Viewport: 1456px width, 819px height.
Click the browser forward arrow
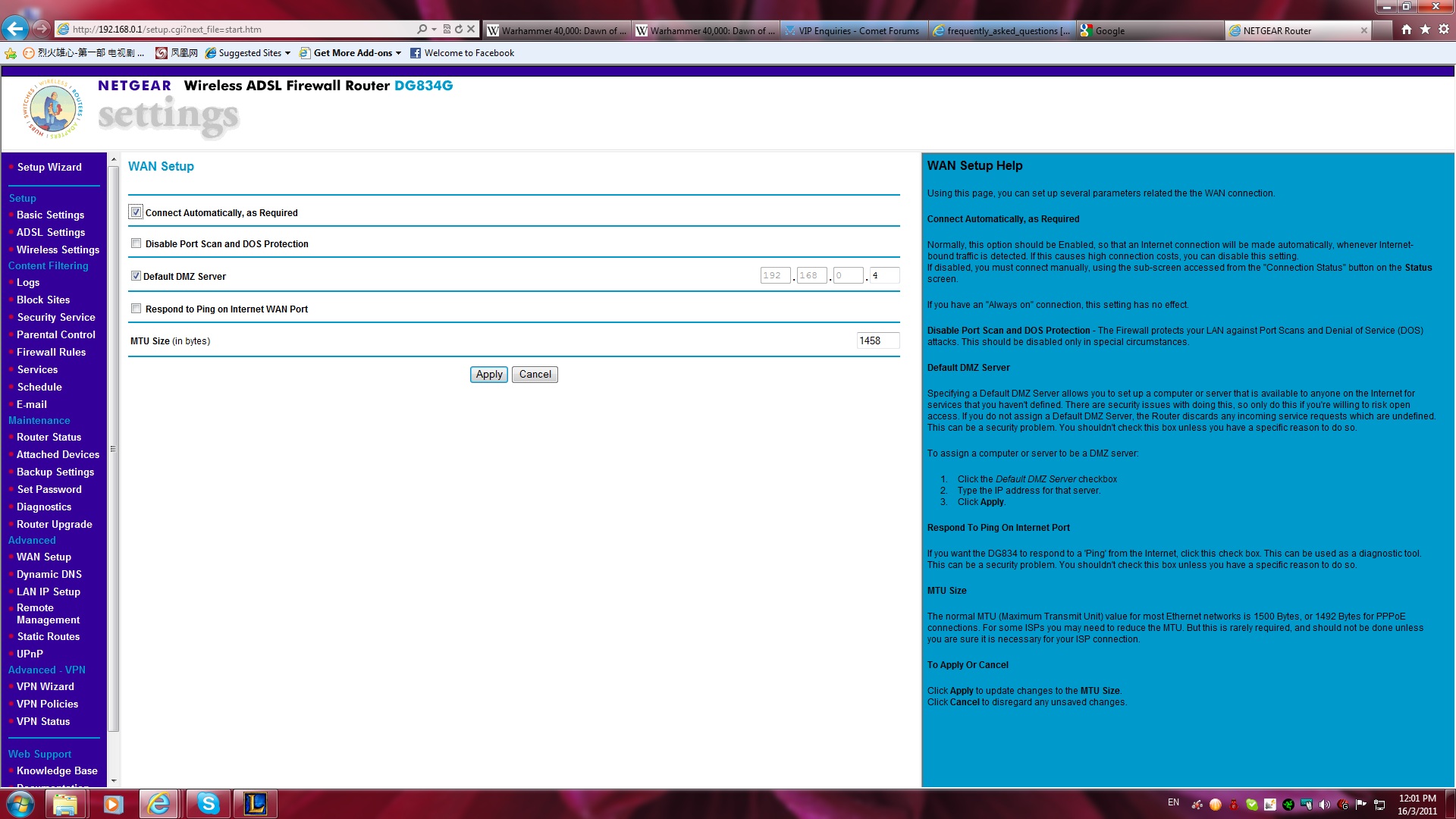pyautogui.click(x=42, y=29)
